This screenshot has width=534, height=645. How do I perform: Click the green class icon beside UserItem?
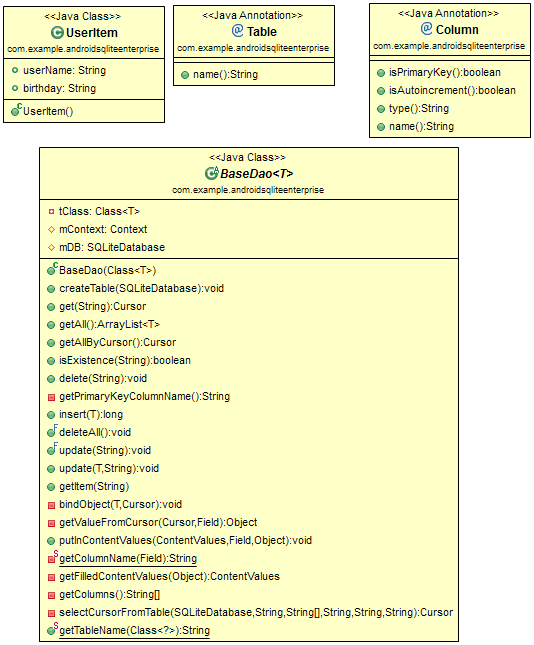57,32
